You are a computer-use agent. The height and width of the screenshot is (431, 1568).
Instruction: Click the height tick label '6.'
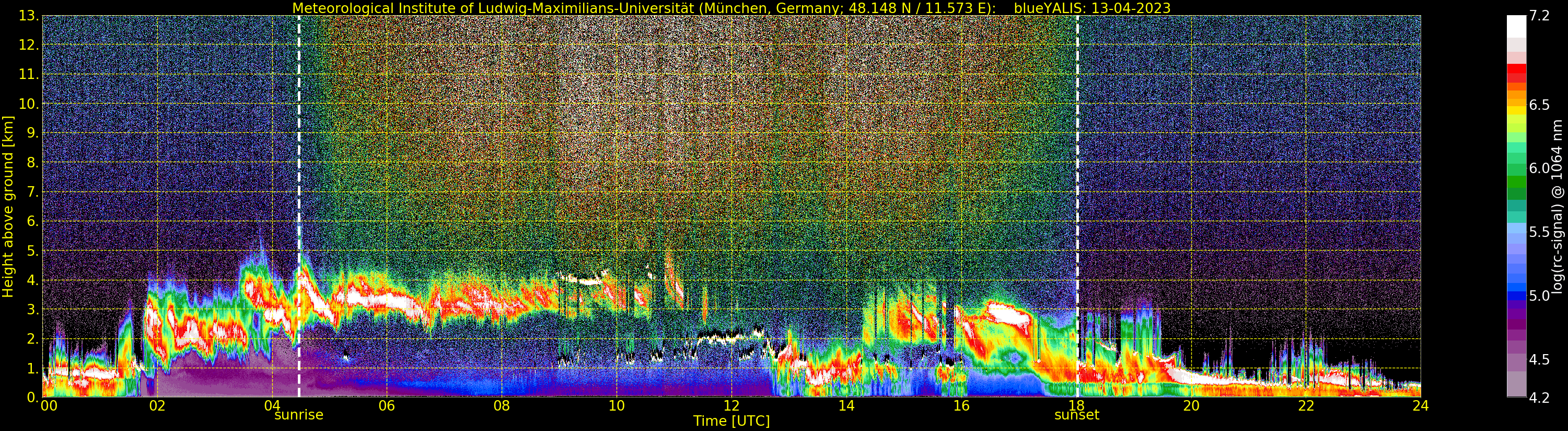click(x=33, y=221)
